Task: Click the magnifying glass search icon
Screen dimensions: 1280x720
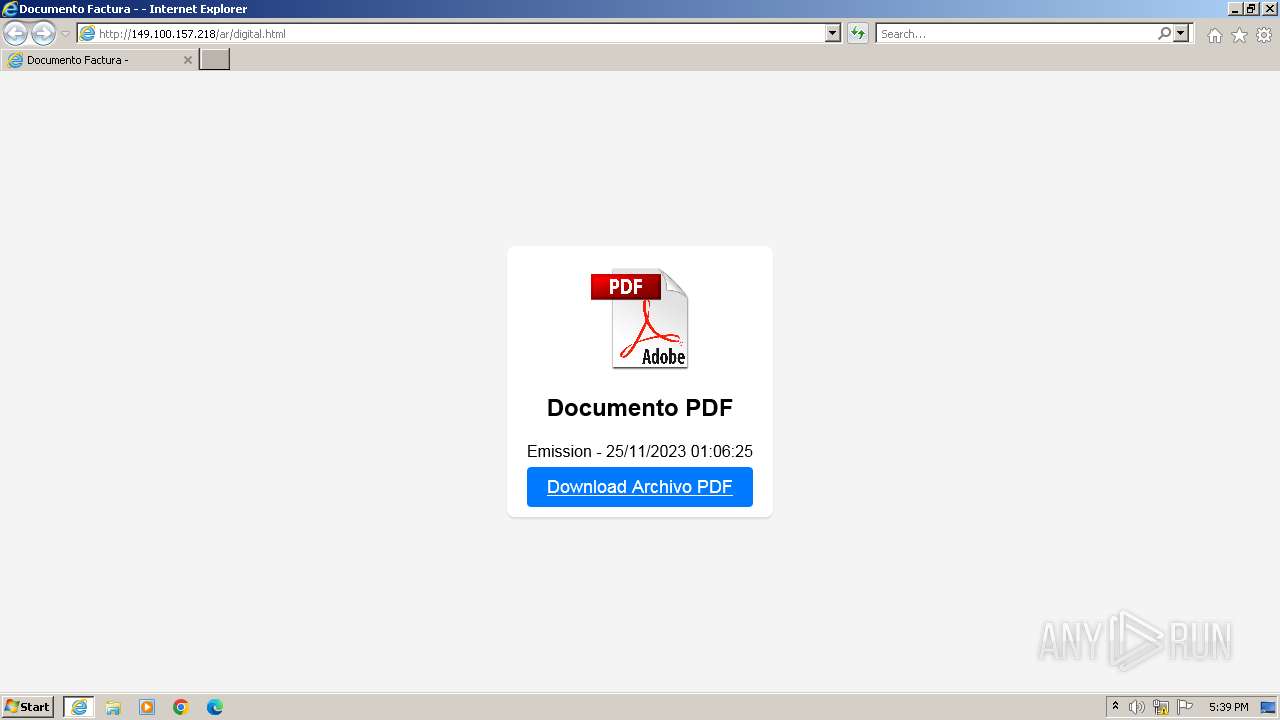Action: coord(1164,34)
